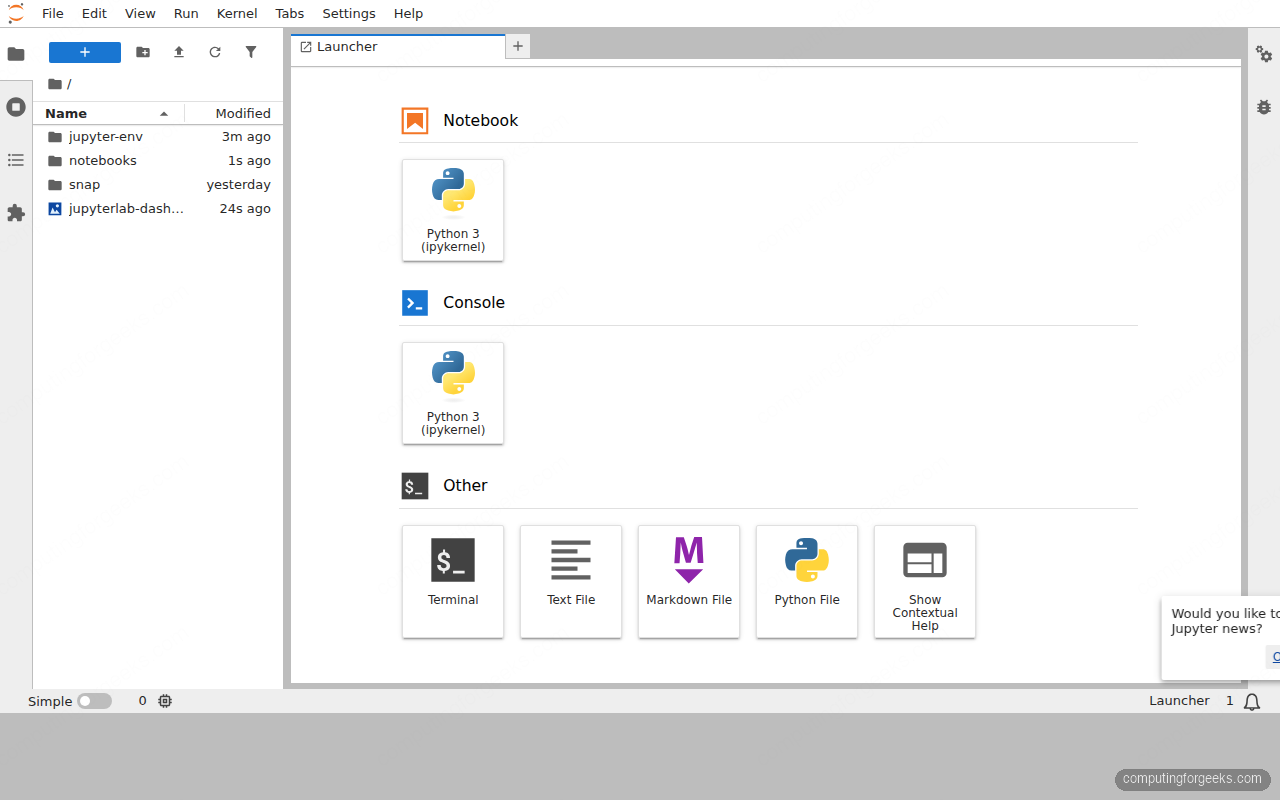
Task: Click the '24s ago' modified time
Action: point(245,208)
